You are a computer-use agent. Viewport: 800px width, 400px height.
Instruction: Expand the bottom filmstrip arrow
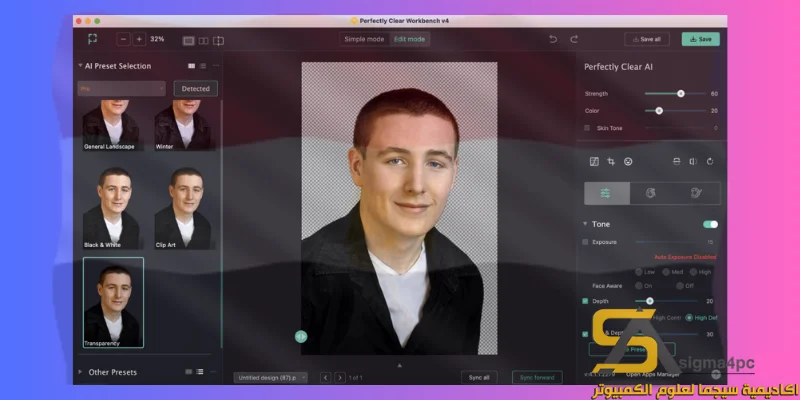pyautogui.click(x=399, y=365)
